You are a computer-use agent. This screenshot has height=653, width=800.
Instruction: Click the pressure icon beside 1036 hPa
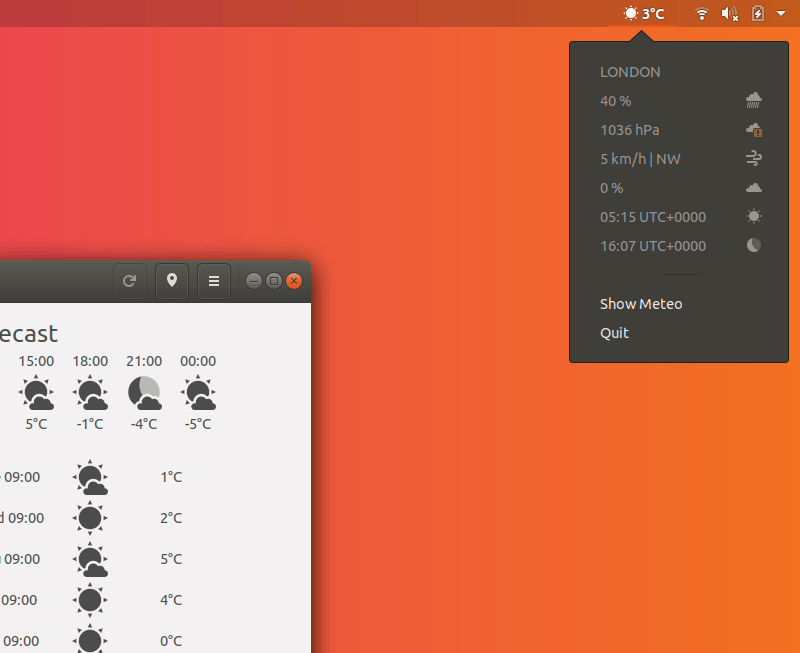pyautogui.click(x=753, y=129)
